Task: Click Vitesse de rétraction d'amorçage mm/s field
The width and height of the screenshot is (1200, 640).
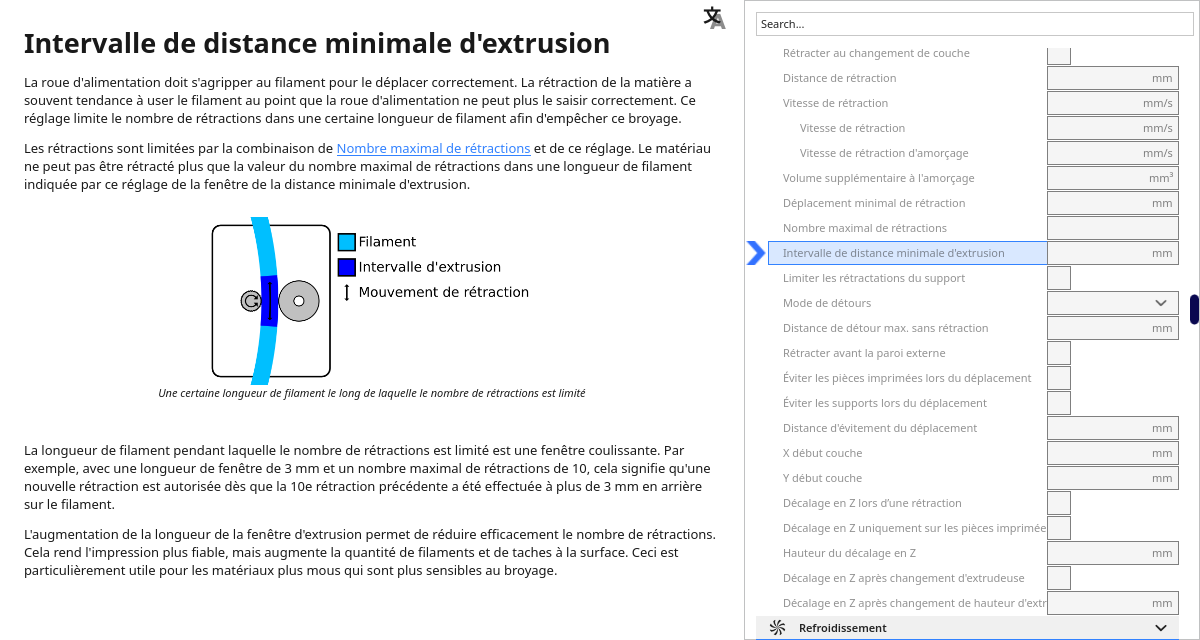Action: point(1113,153)
